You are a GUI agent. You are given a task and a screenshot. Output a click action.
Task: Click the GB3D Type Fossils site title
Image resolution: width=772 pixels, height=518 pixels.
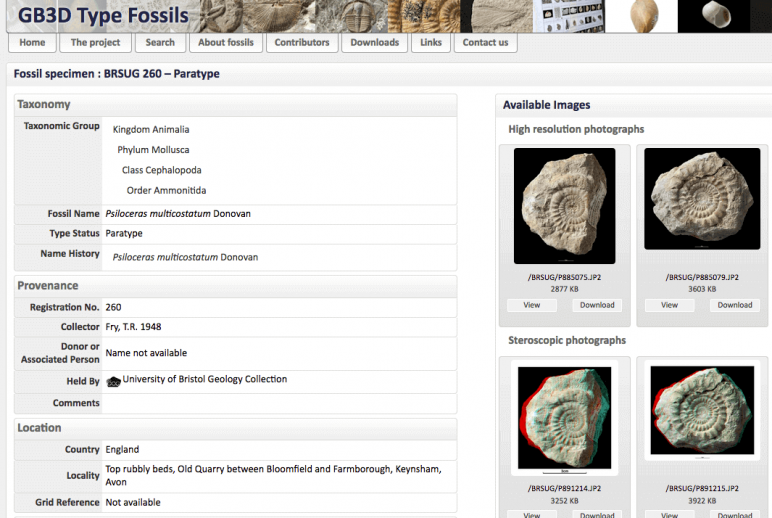point(103,15)
